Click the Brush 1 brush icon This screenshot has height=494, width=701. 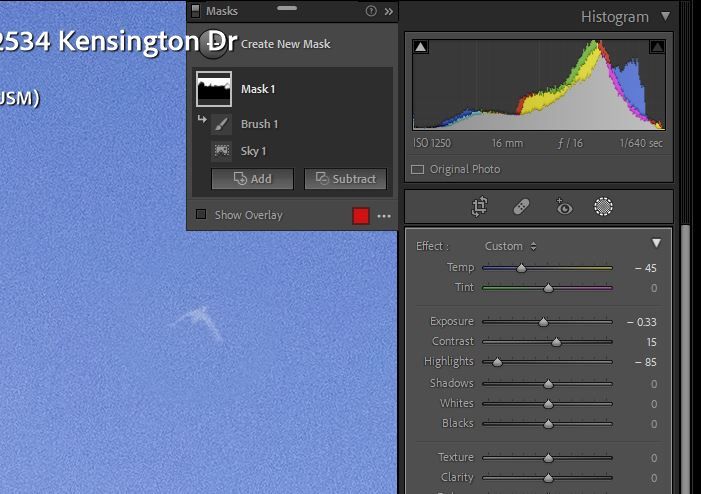[x=221, y=124]
